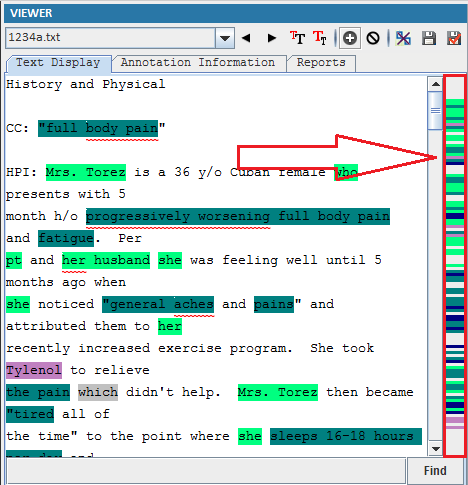Select the highlighted Tylenol annotation
The image size is (468, 485).
tap(34, 370)
